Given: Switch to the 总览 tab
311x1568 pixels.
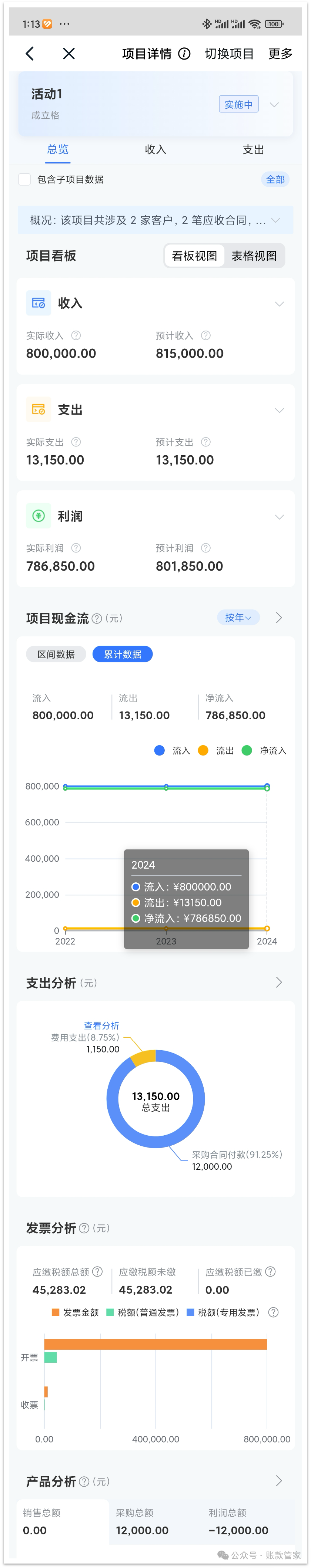Looking at the screenshot, I should [x=58, y=149].
